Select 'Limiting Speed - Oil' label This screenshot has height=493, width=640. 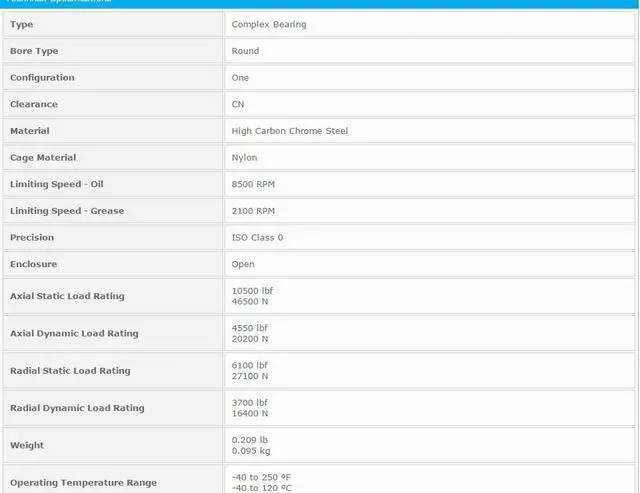click(56, 184)
